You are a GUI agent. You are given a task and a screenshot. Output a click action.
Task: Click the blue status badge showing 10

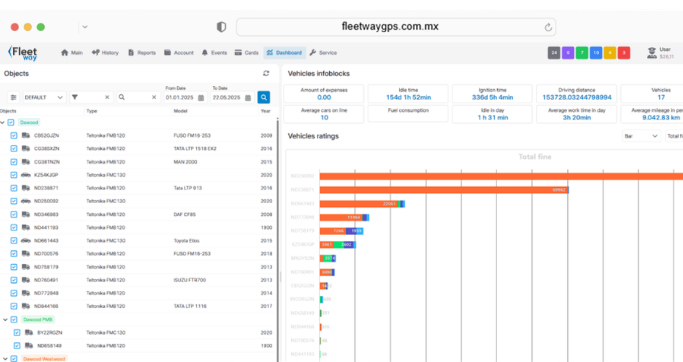(x=596, y=53)
